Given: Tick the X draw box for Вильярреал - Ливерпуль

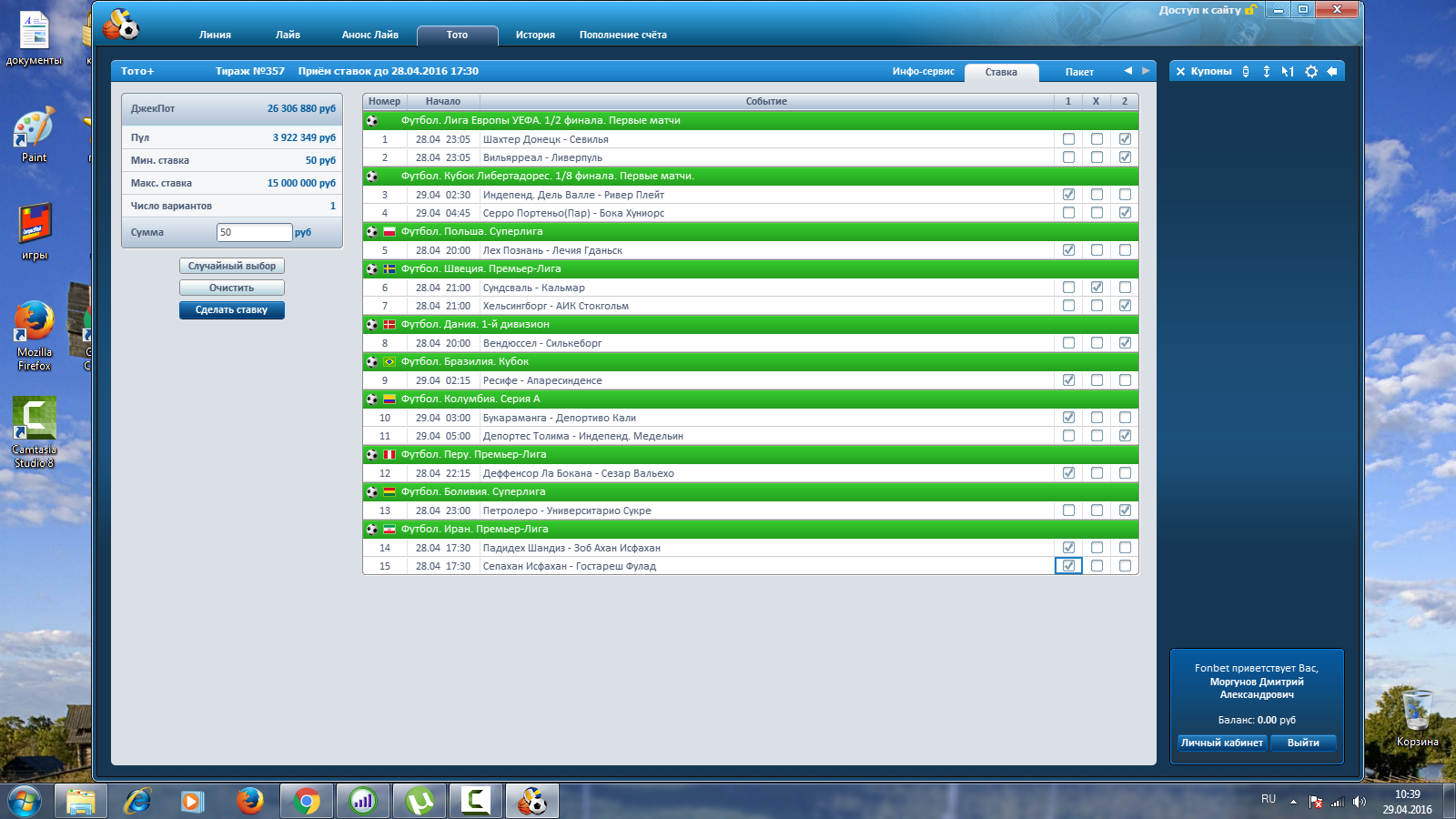Looking at the screenshot, I should tap(1097, 157).
